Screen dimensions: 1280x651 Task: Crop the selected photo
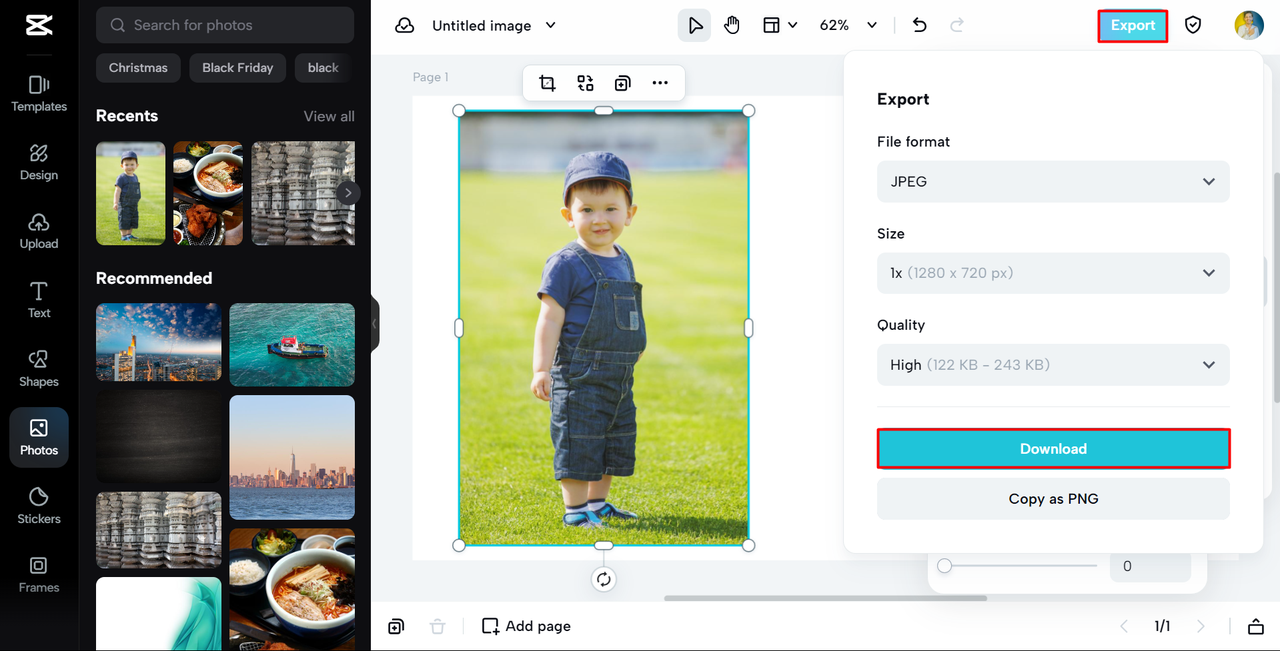pyautogui.click(x=547, y=83)
